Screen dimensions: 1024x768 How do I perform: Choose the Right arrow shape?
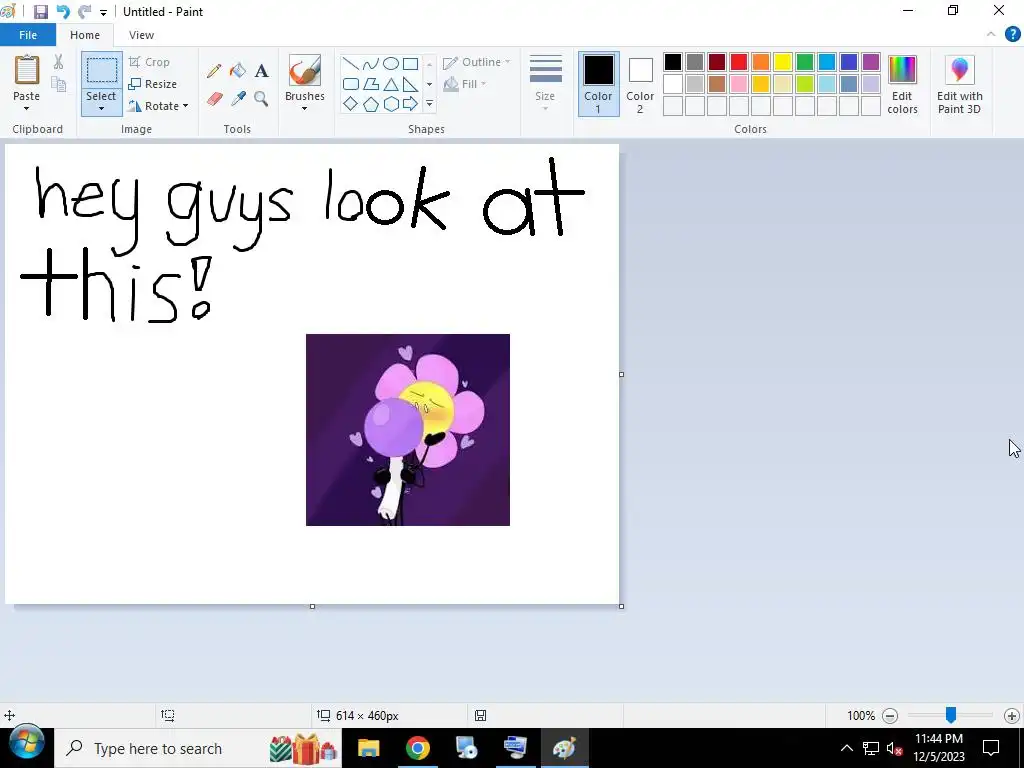[x=410, y=104]
